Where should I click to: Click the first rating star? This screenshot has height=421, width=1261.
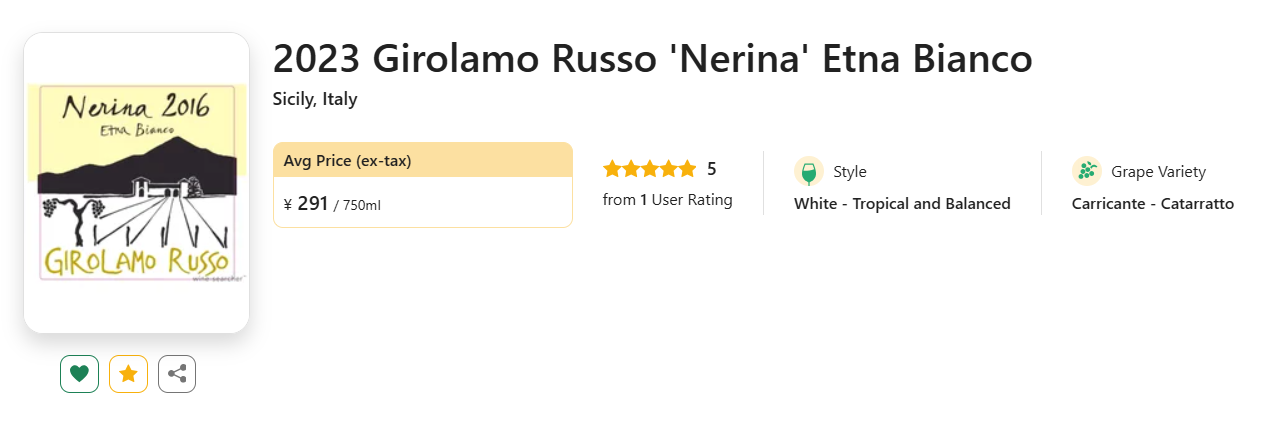tap(612, 169)
